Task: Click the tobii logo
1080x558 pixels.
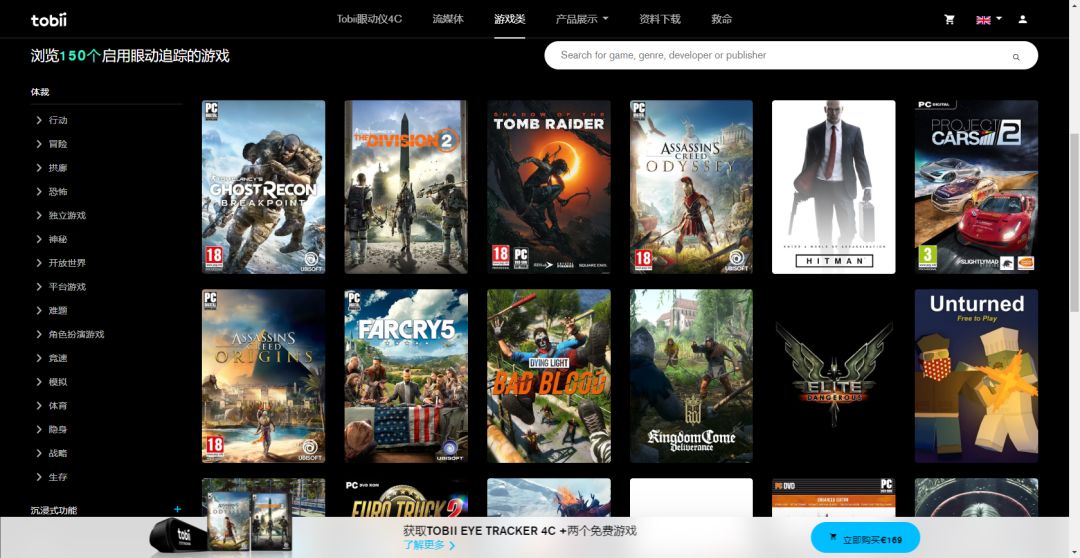Action: (x=49, y=19)
